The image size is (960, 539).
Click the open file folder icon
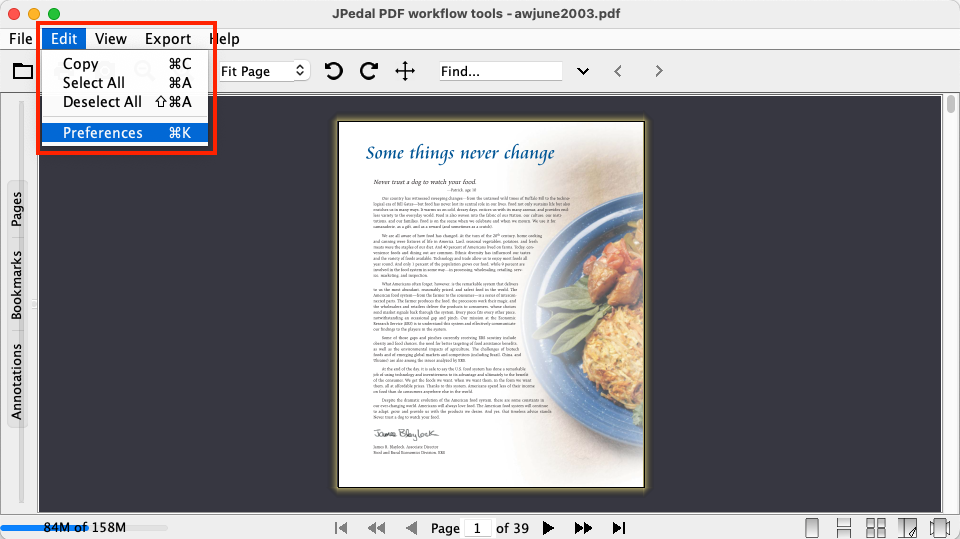[23, 71]
